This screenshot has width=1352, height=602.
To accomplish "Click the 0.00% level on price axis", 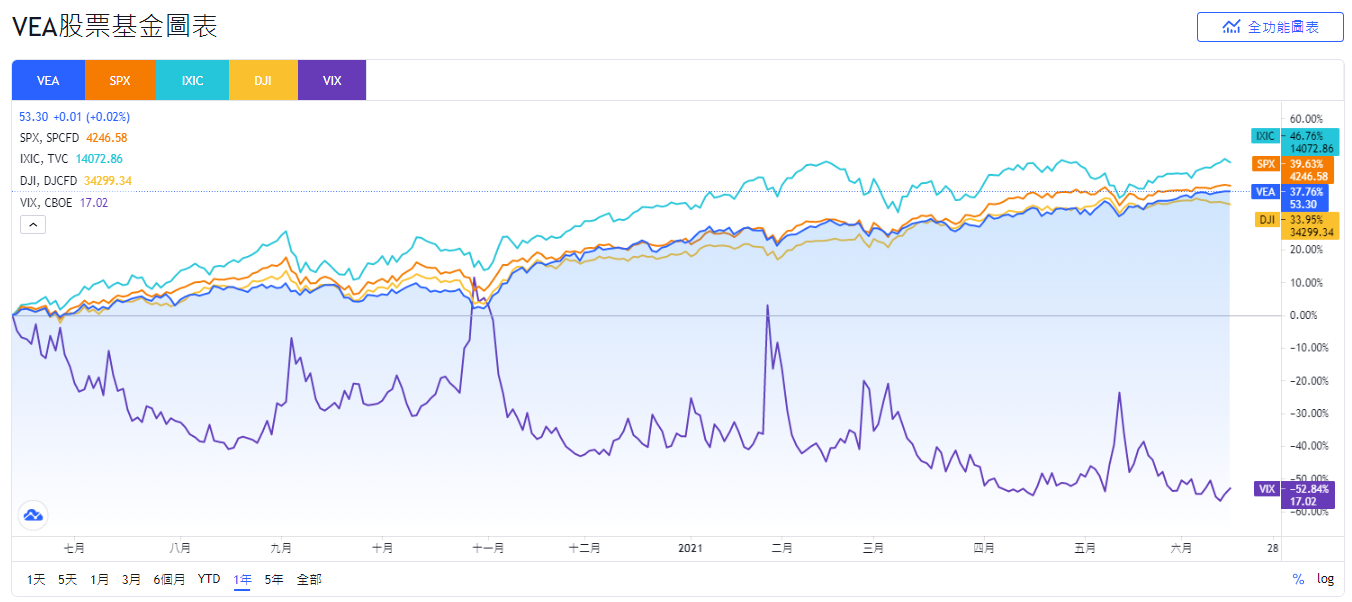I will 1303,315.
